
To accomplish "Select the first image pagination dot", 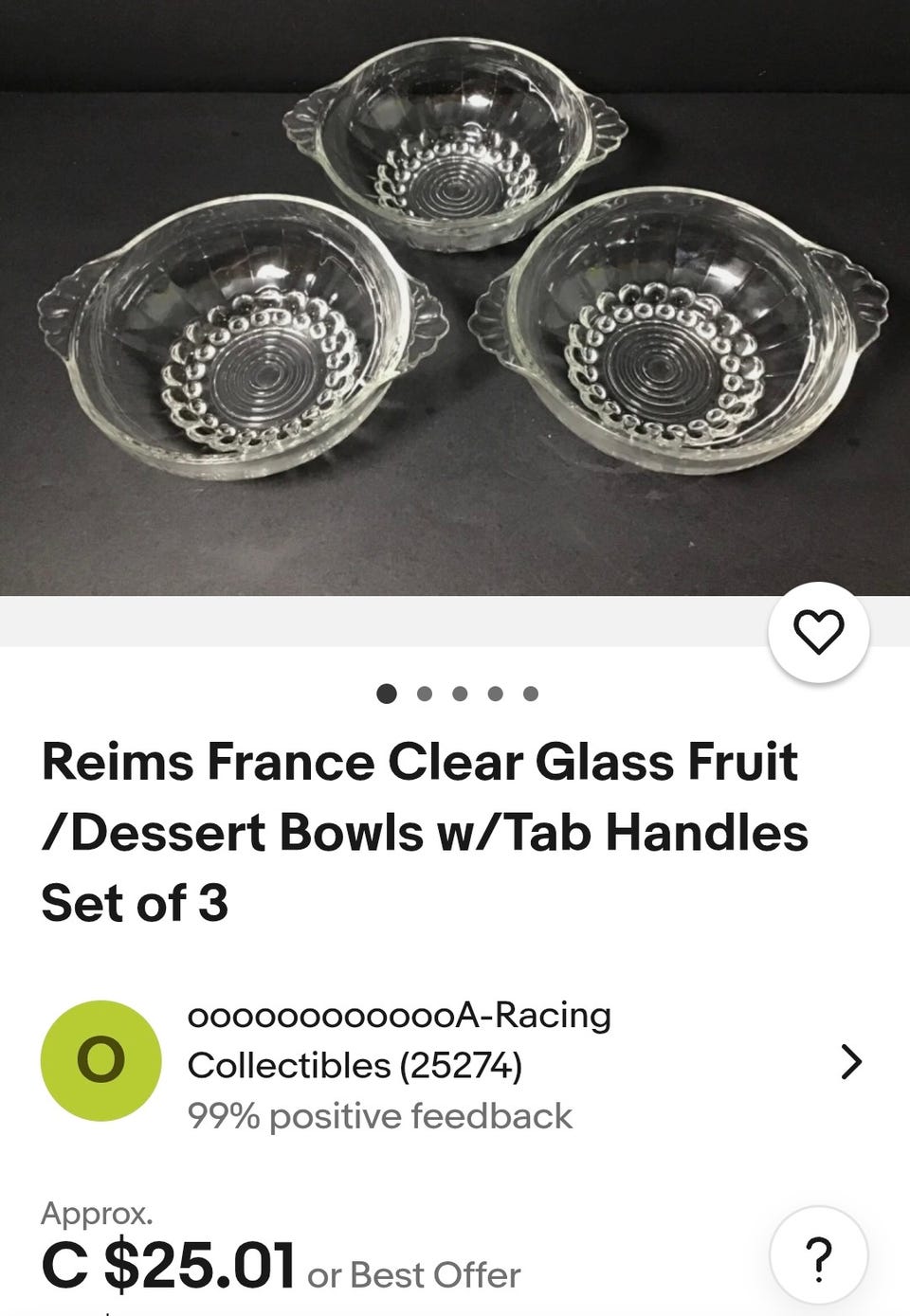I will pyautogui.click(x=387, y=694).
